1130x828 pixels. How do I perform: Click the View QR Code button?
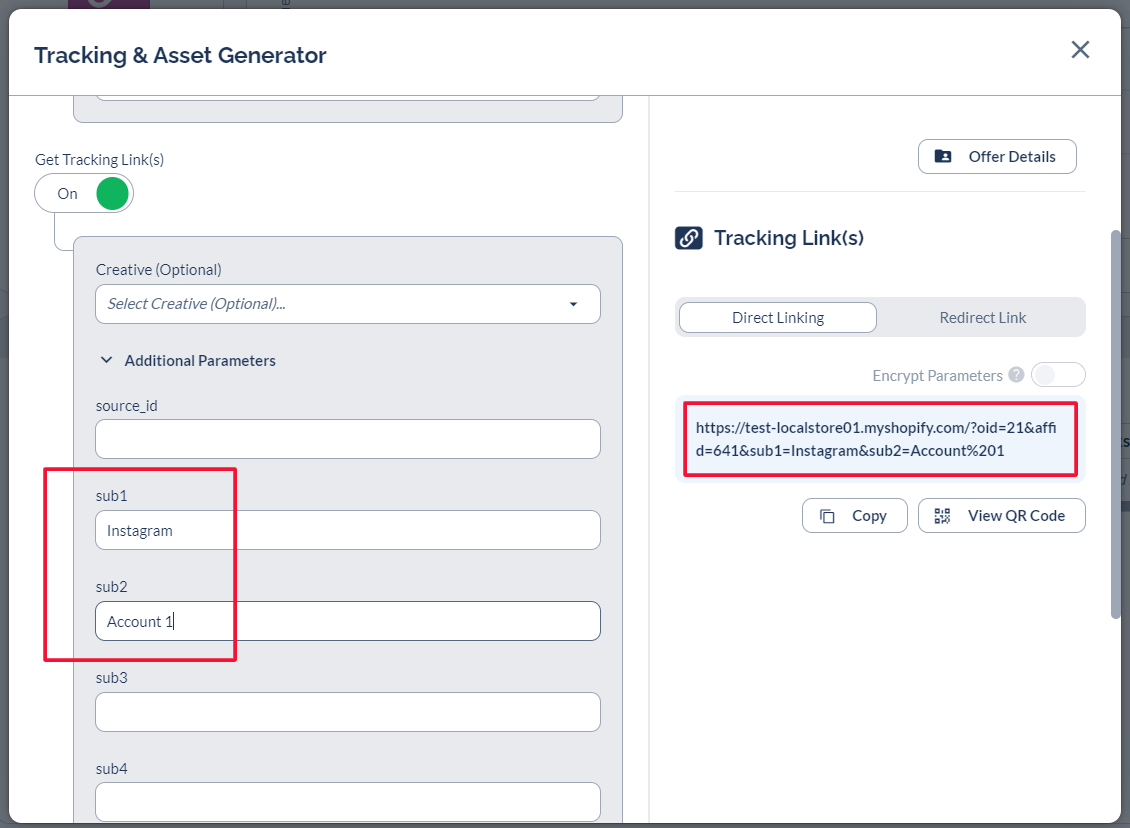[1001, 516]
